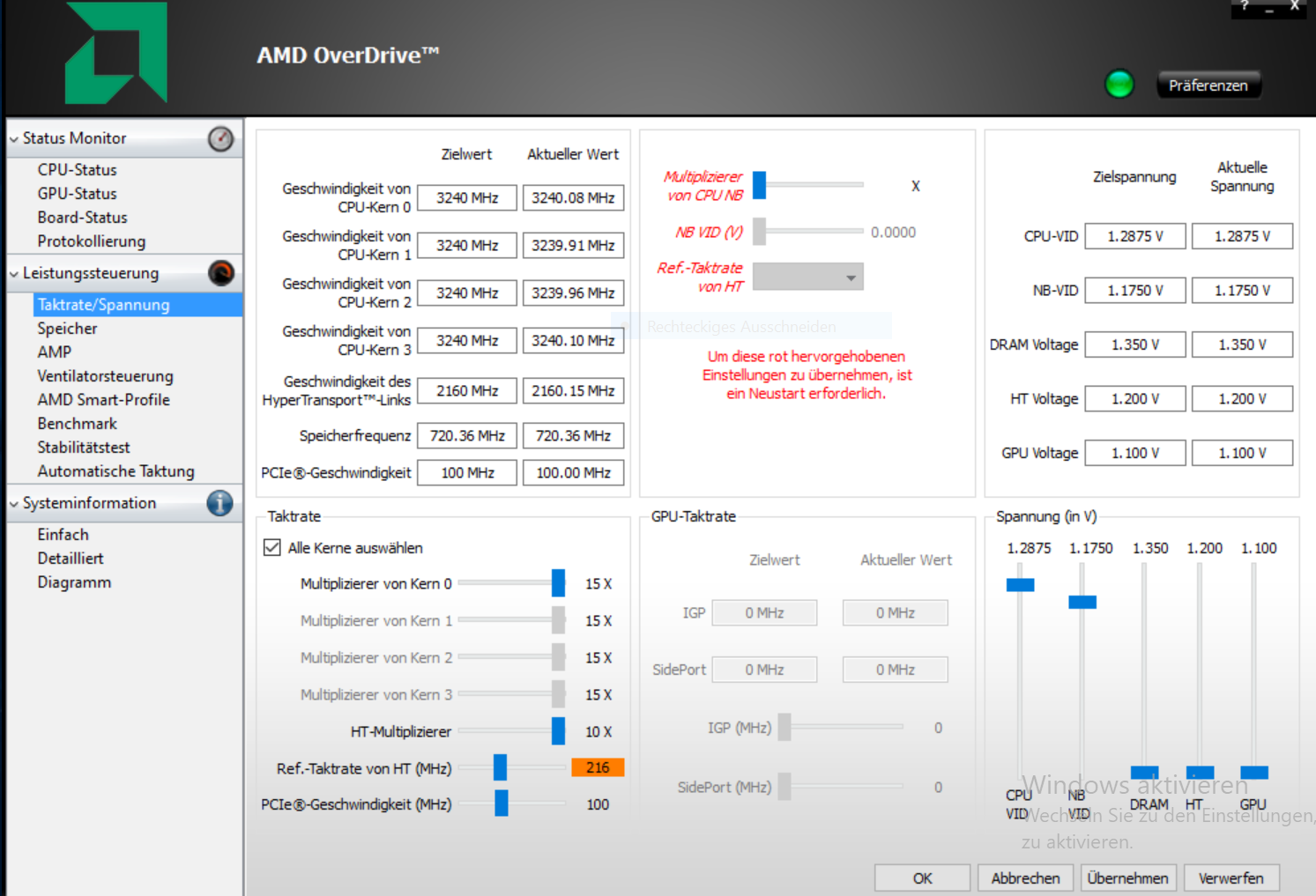The image size is (1316, 896).
Task: Open Detailliert system information
Action: (70, 559)
